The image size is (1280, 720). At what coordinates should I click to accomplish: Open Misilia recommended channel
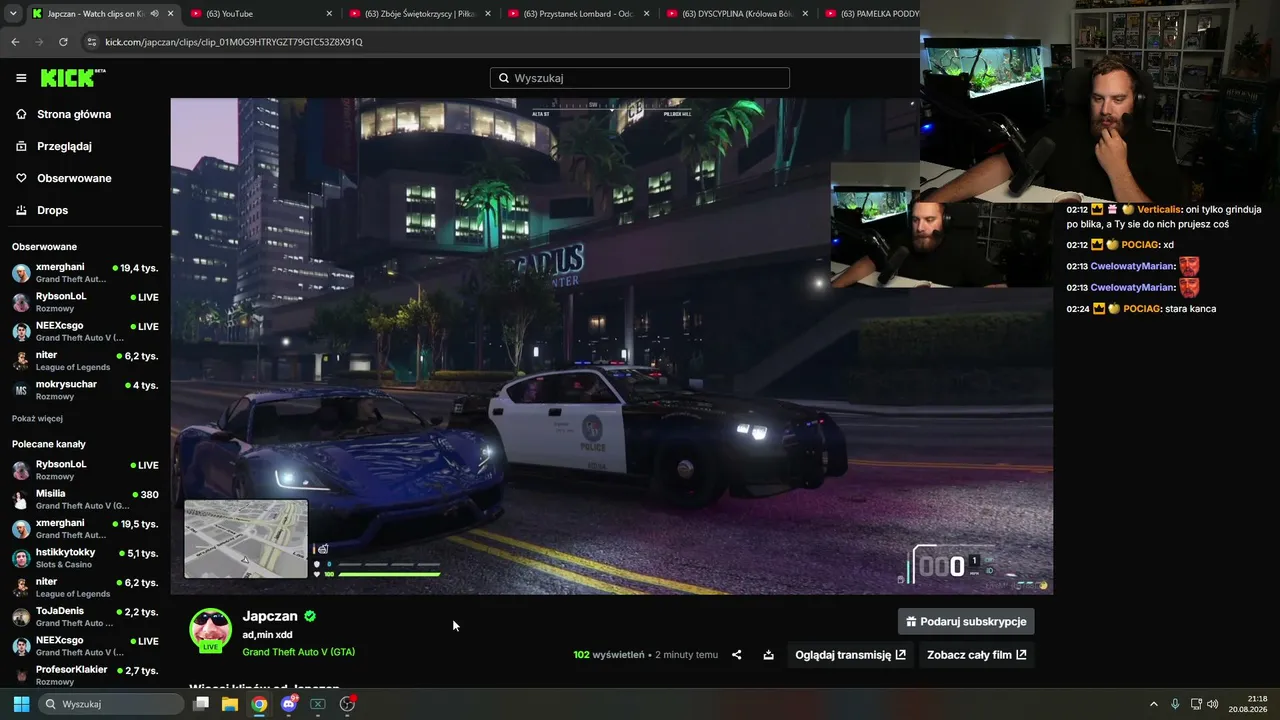(85, 499)
